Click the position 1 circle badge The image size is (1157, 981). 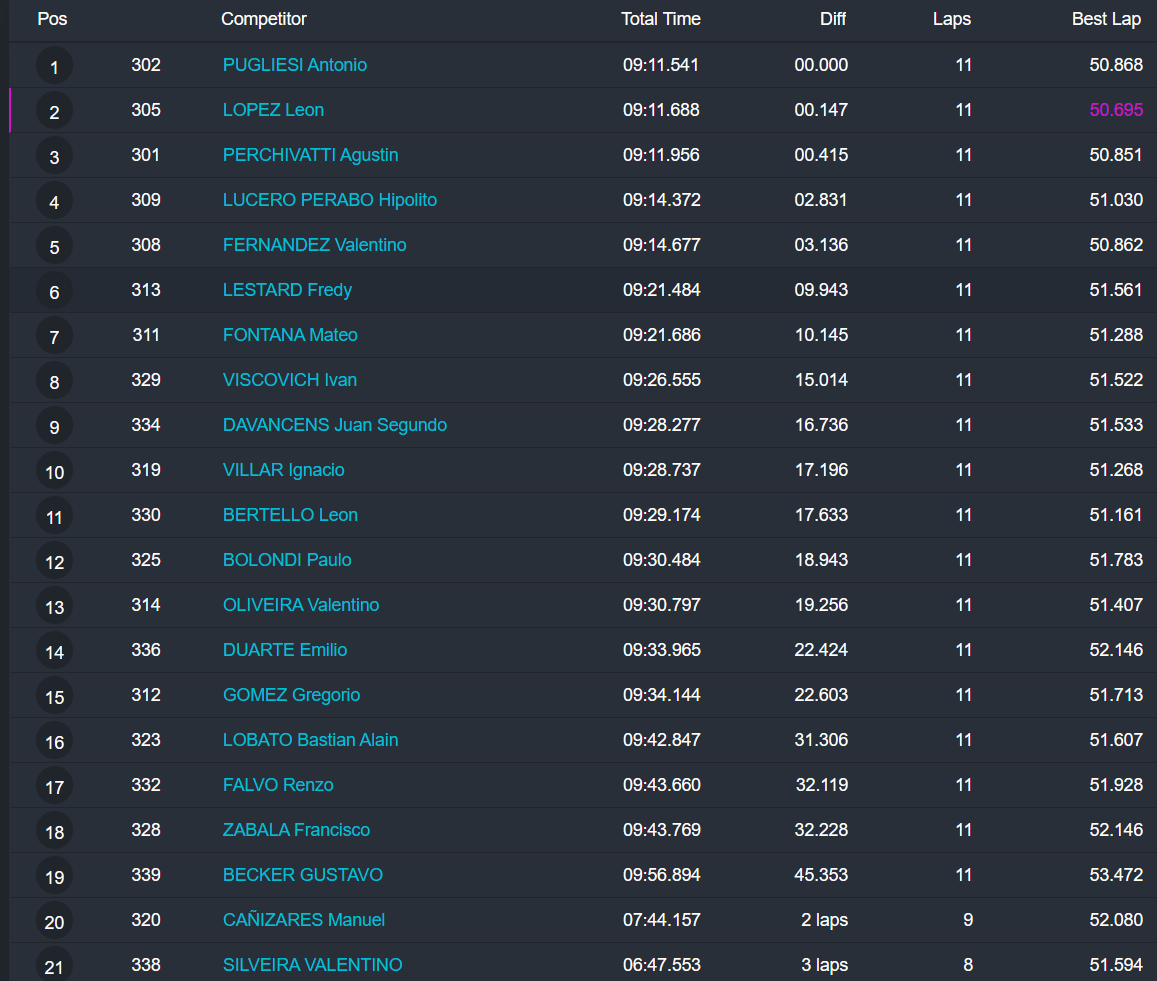(54, 67)
